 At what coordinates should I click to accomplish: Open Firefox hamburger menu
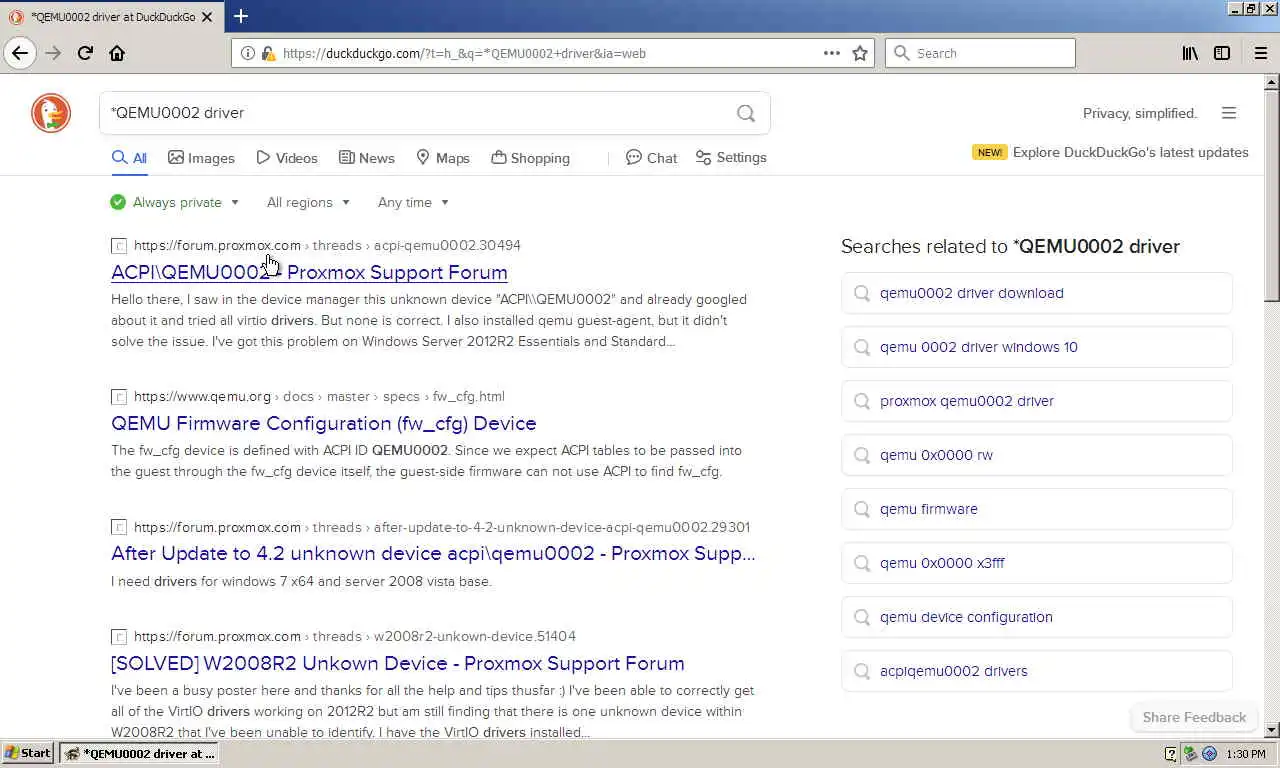(1260, 53)
